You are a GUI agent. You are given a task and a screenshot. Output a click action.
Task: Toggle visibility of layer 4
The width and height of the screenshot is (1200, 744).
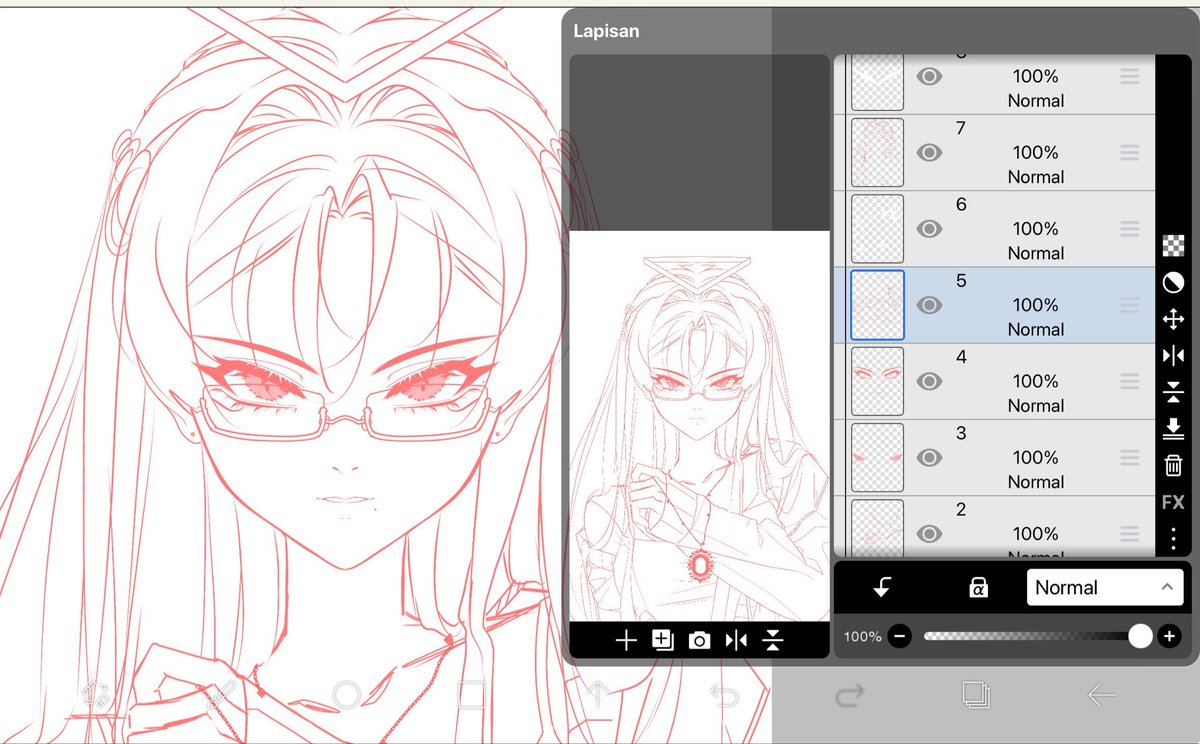tap(929, 381)
